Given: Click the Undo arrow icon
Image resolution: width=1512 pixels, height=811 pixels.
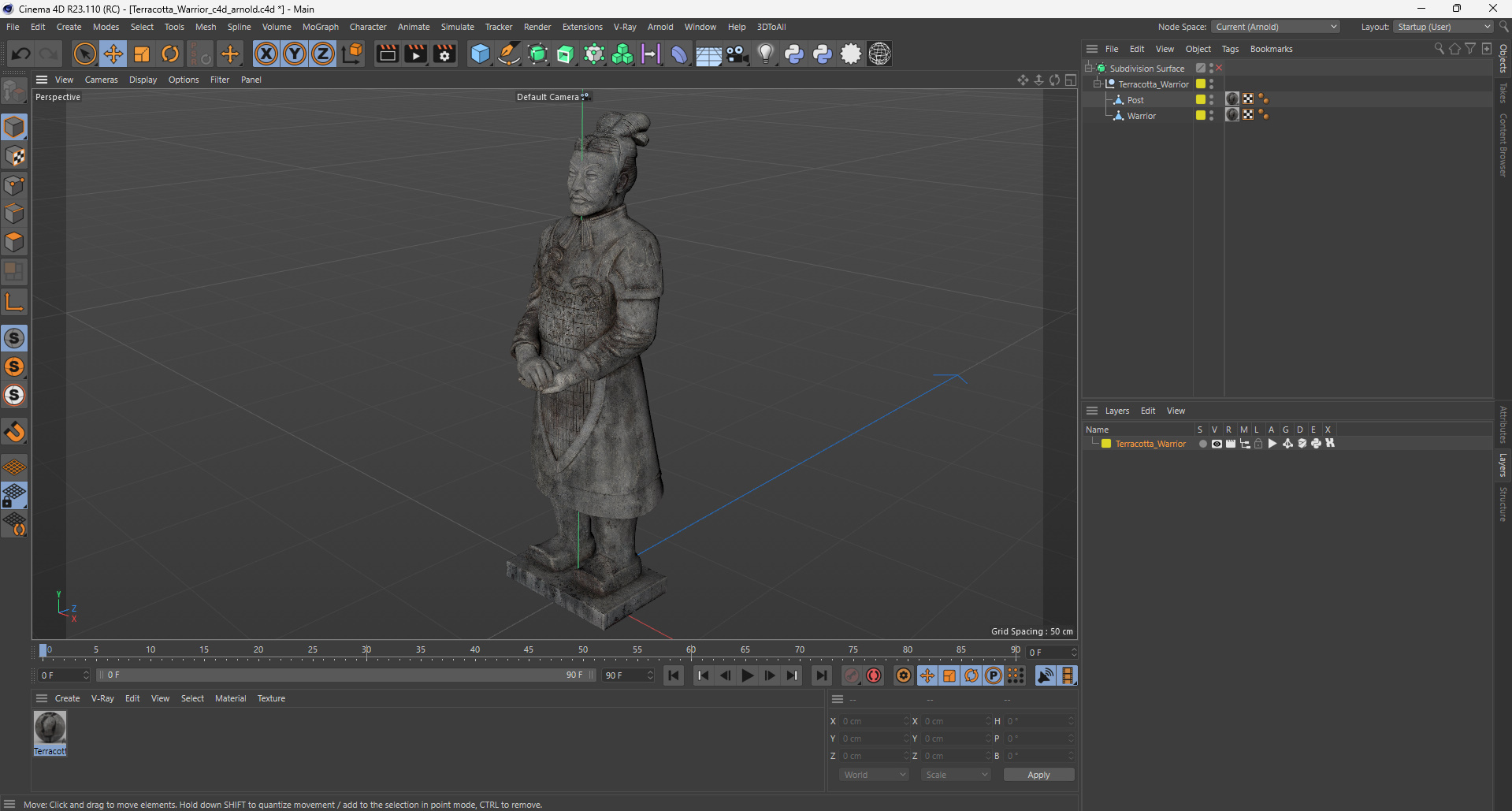Looking at the screenshot, I should tap(21, 54).
